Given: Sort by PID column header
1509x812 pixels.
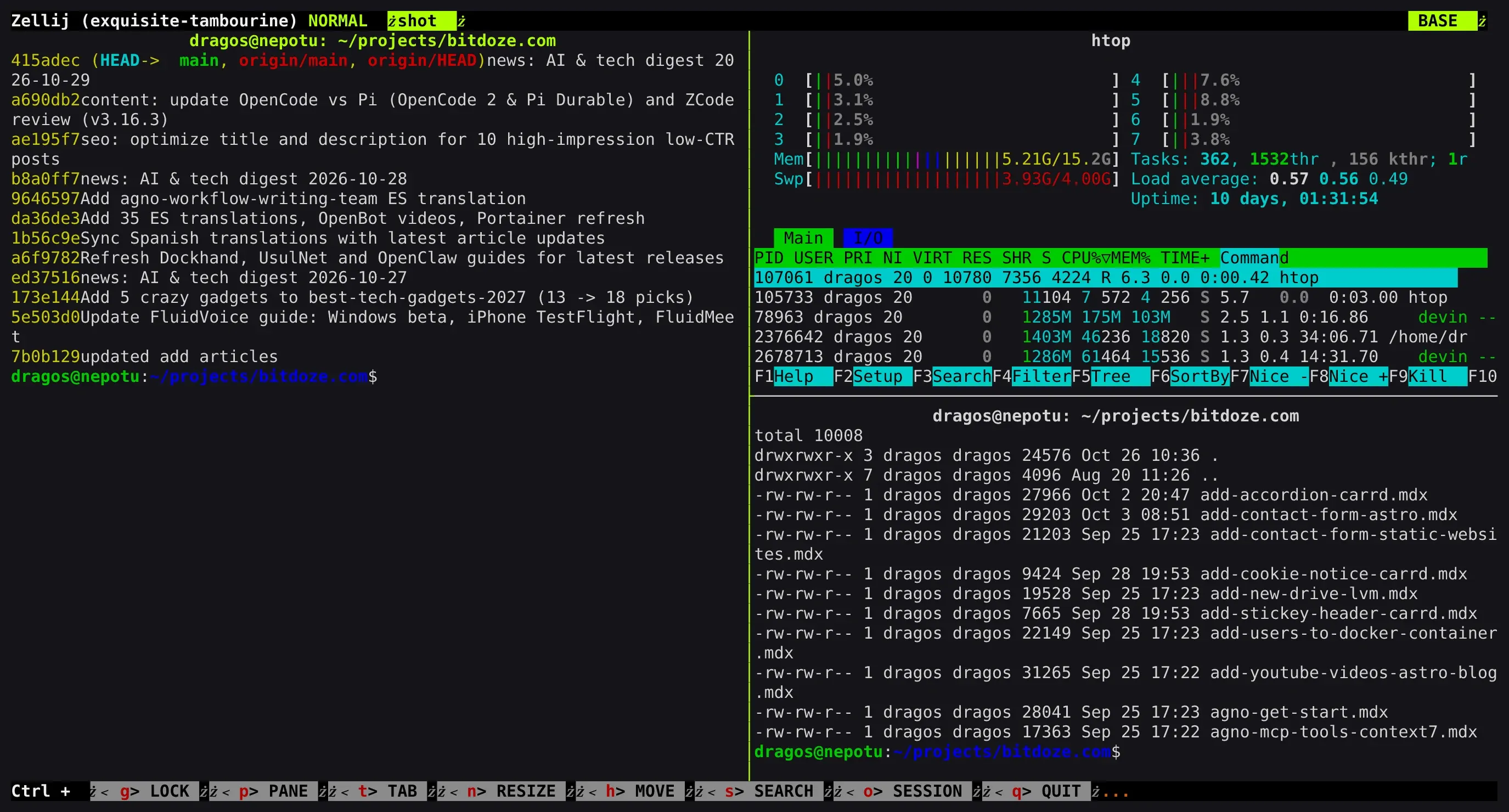Looking at the screenshot, I should pos(769,258).
